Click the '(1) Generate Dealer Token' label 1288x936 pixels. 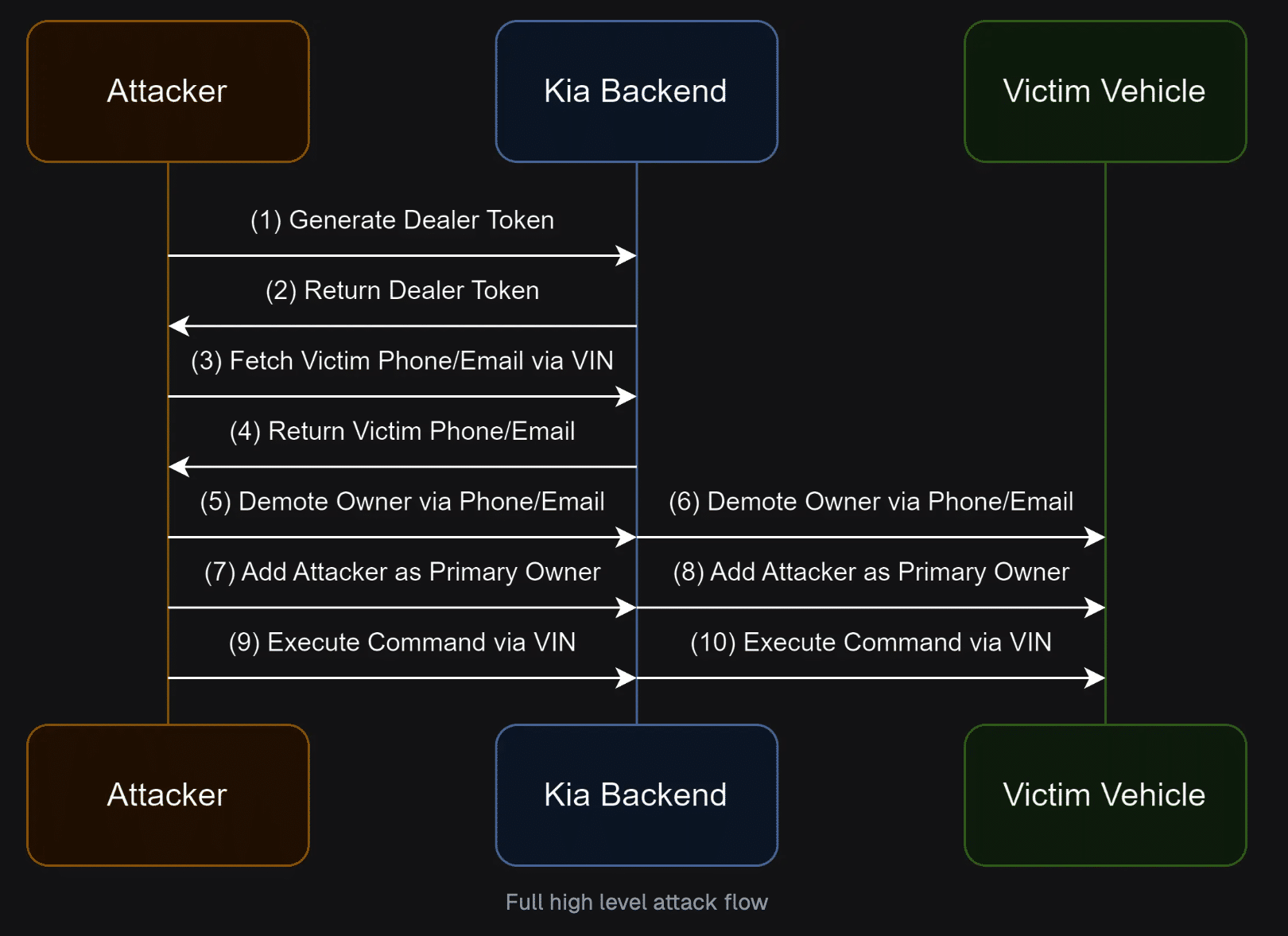click(x=402, y=220)
